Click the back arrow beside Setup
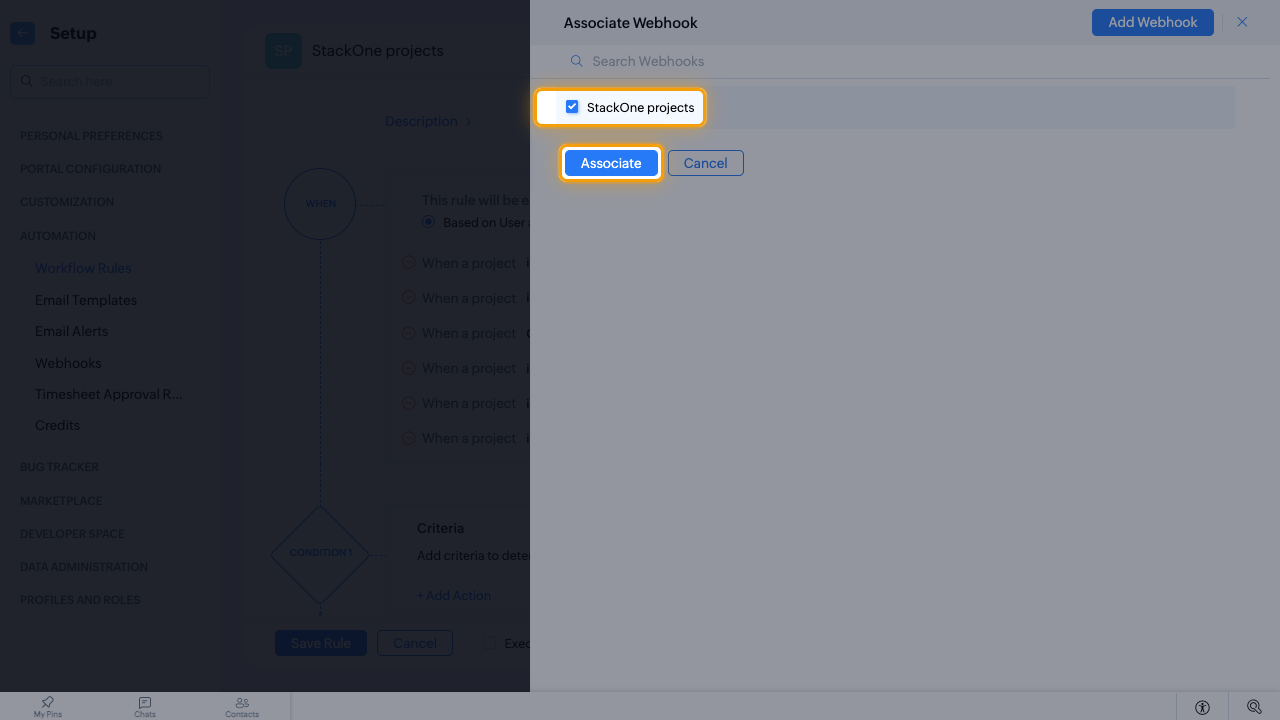Screen dimensions: 1280x720 (x=22, y=33)
